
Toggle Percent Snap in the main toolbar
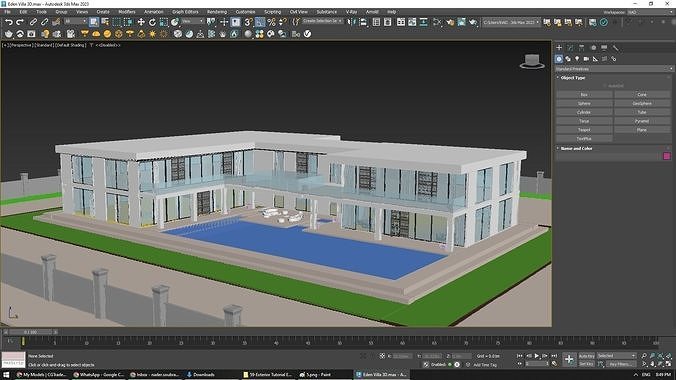coord(271,22)
